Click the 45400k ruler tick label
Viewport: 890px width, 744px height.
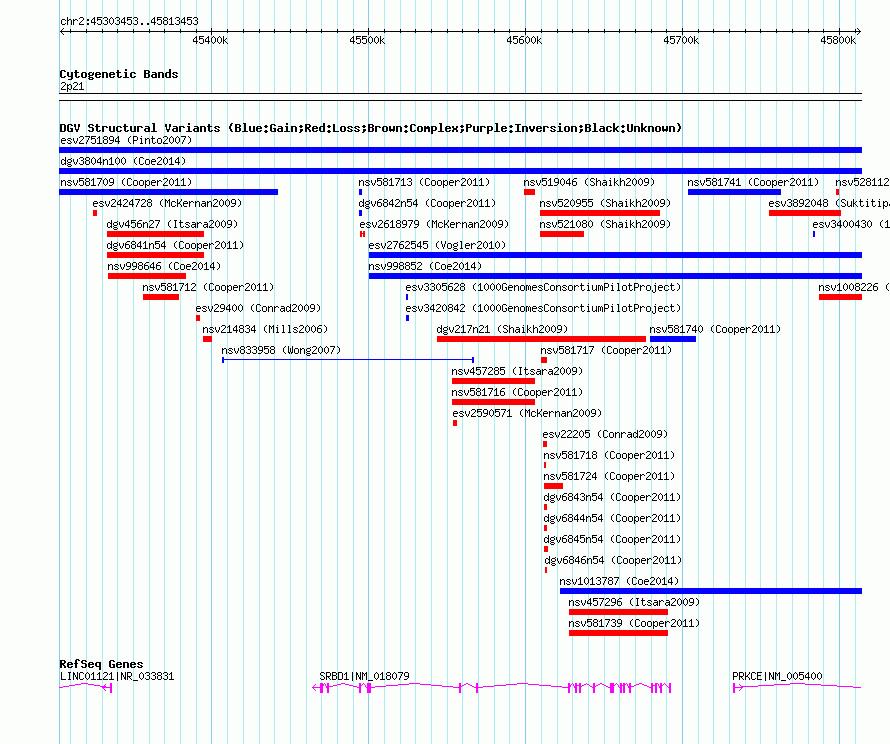210,40
